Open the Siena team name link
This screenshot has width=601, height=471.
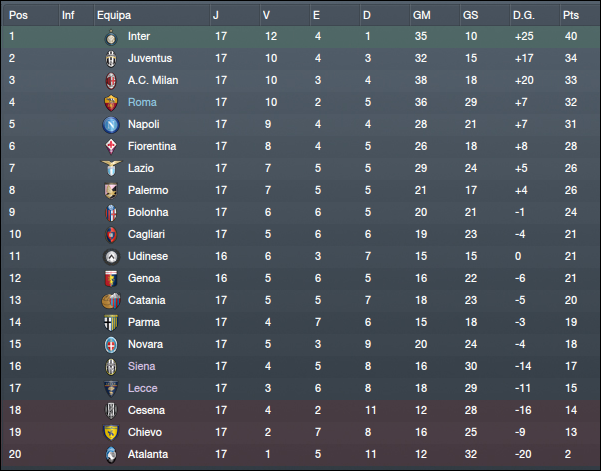[142, 367]
